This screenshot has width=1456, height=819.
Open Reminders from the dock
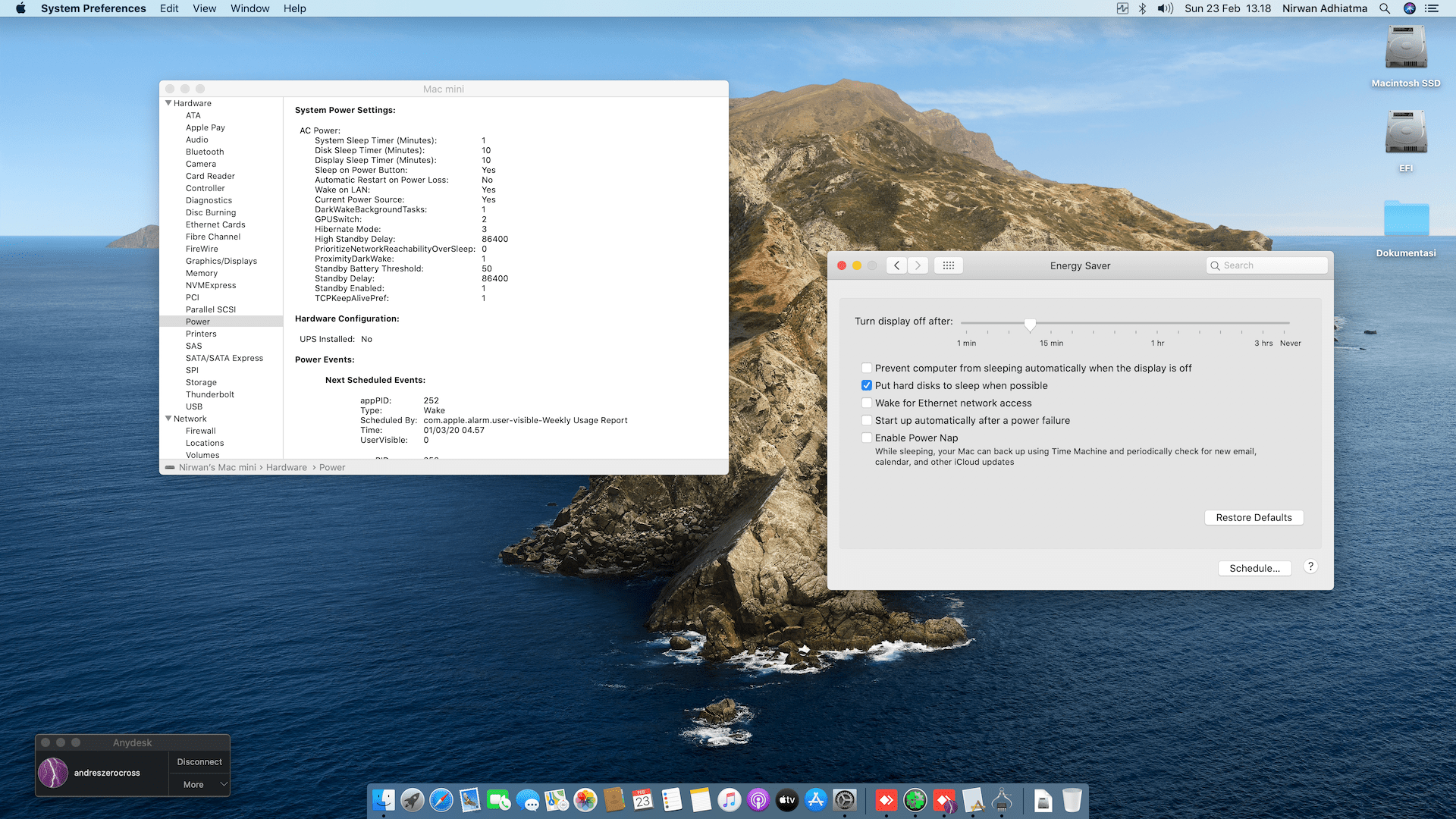tap(672, 800)
